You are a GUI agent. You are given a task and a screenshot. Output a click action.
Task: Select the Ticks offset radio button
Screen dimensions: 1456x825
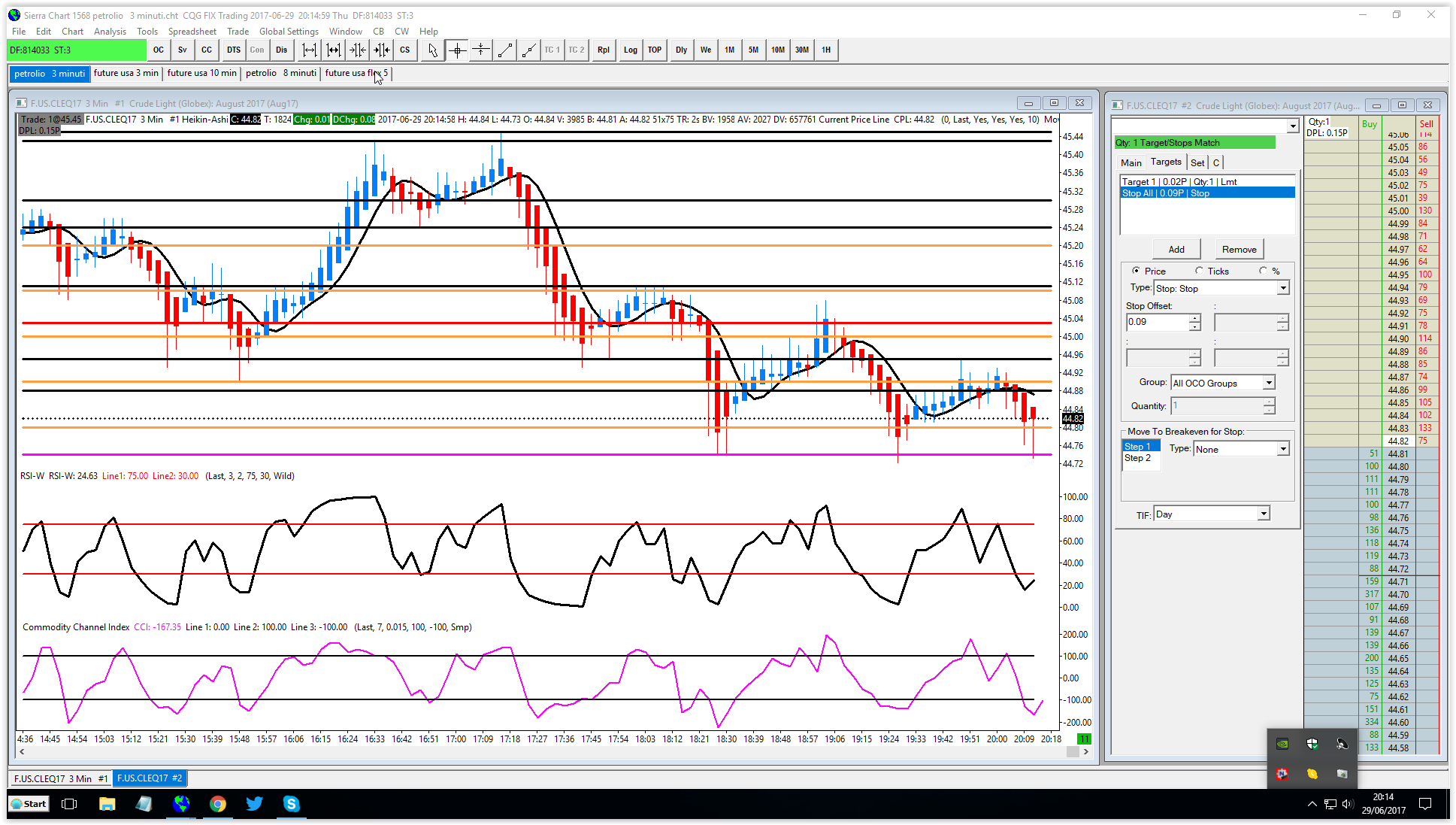(x=1199, y=271)
